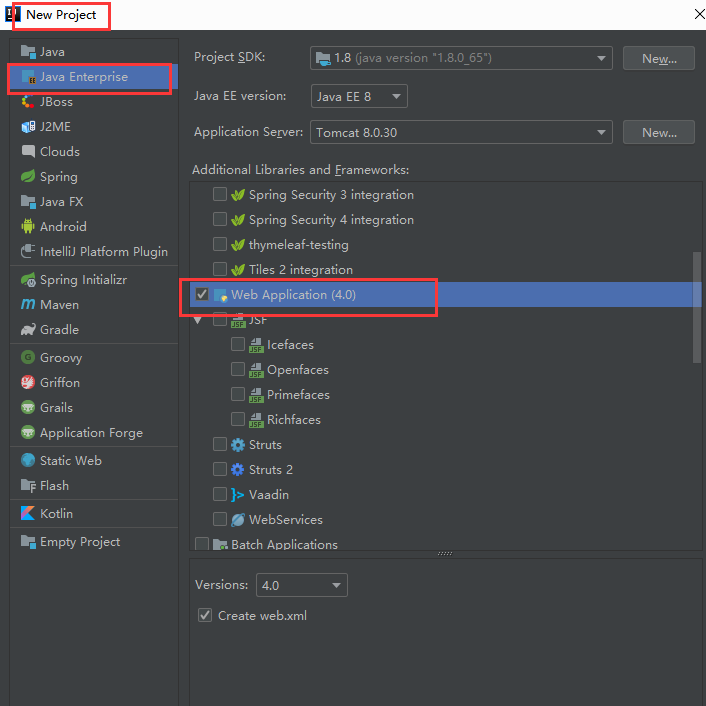Click the Static Web globe icon
Image resolution: width=706 pixels, height=706 pixels.
point(28,461)
